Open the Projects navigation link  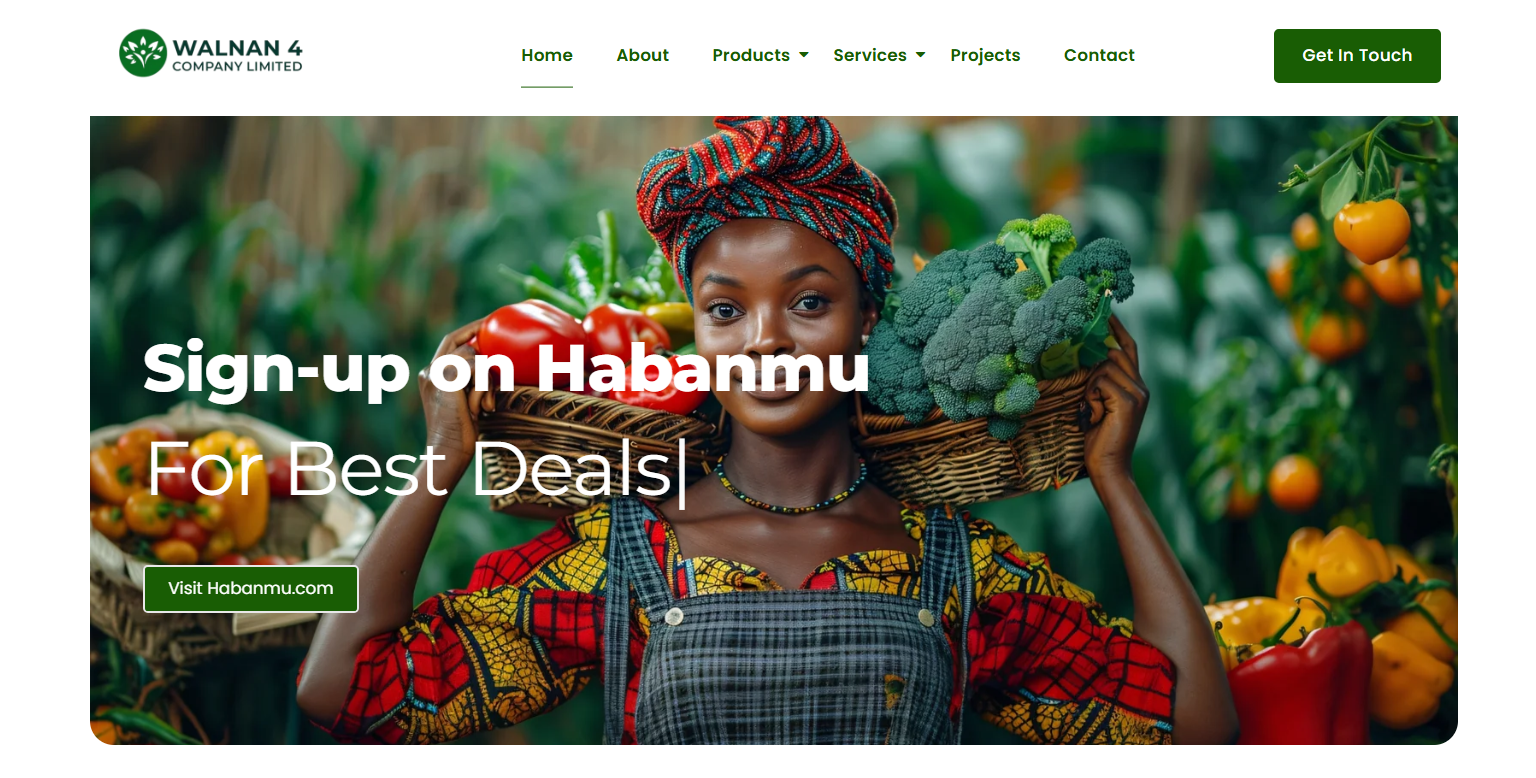click(985, 55)
